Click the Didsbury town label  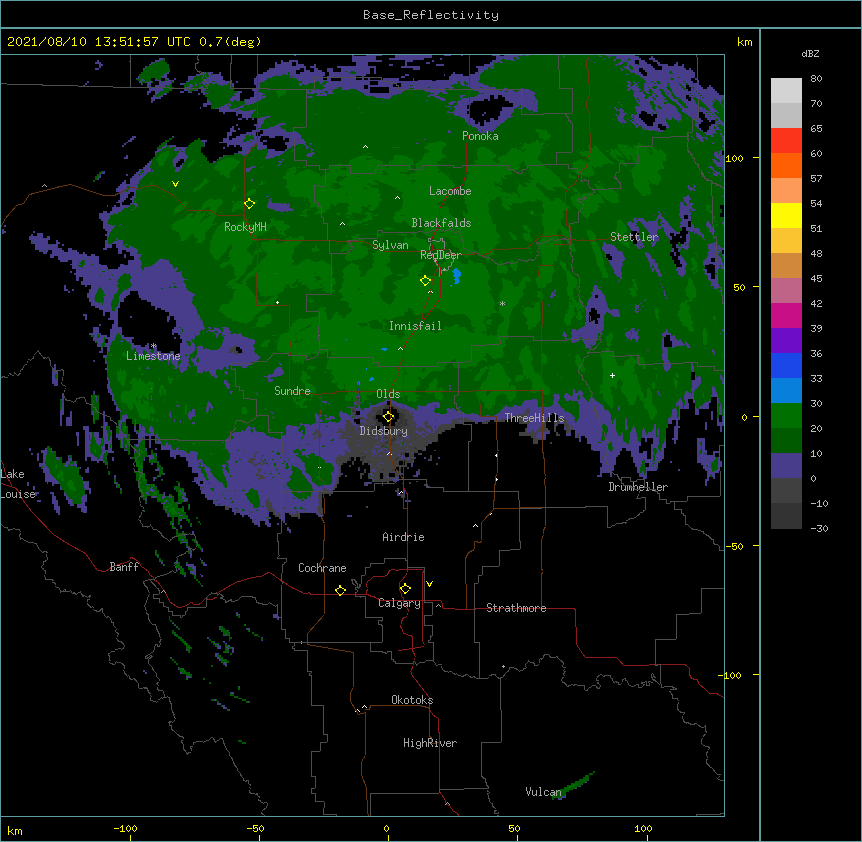coord(384,431)
